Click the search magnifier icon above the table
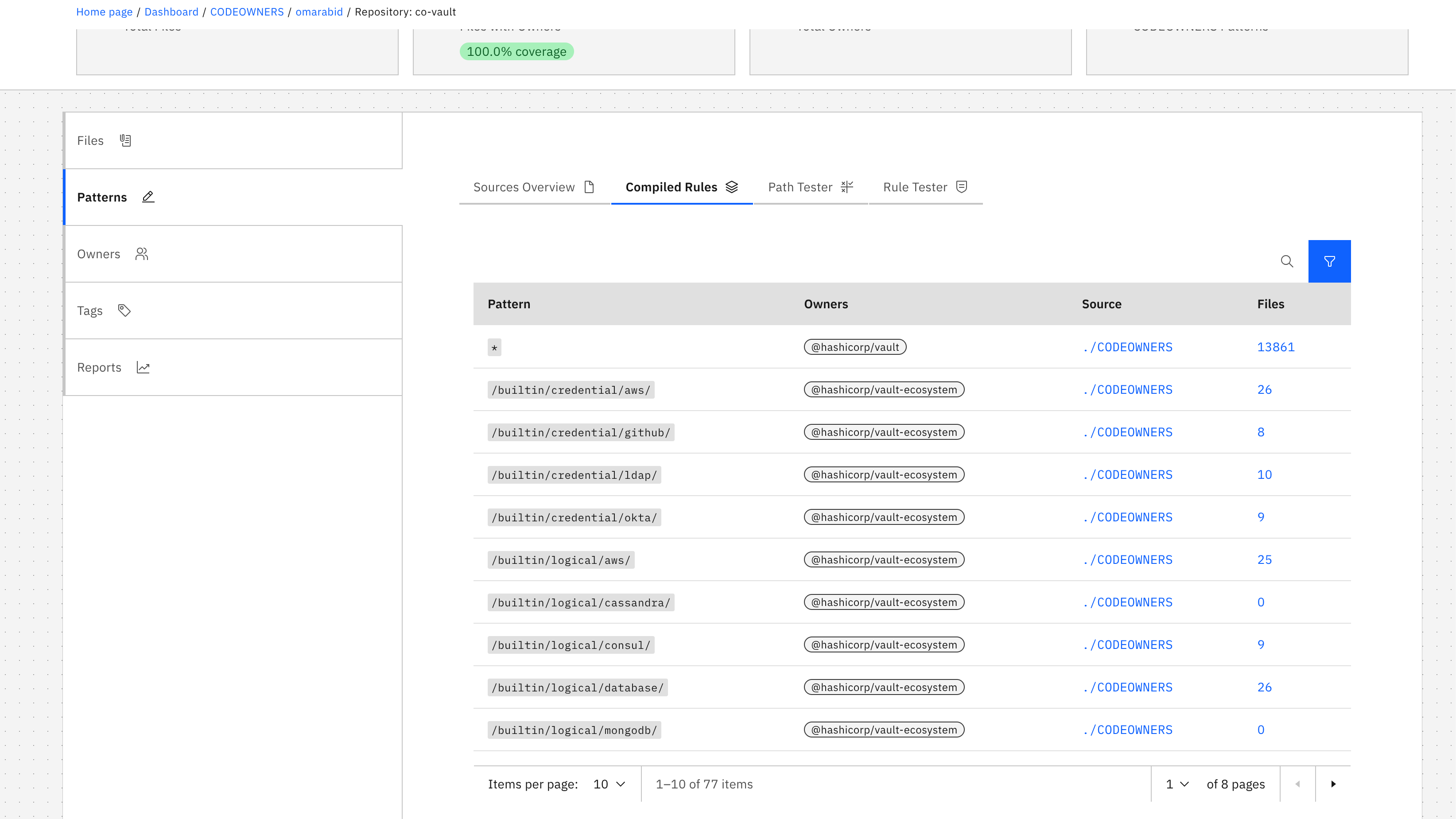The width and height of the screenshot is (1456, 819). click(x=1287, y=261)
